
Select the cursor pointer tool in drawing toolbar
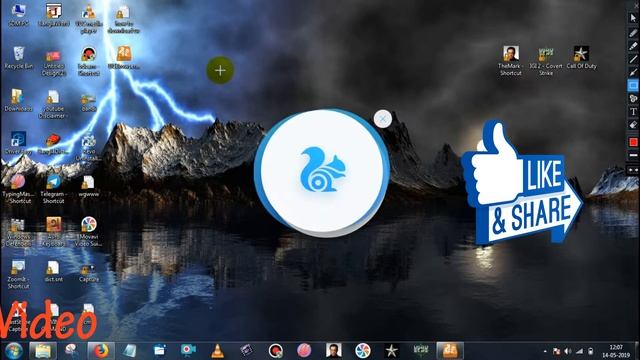(x=633, y=18)
